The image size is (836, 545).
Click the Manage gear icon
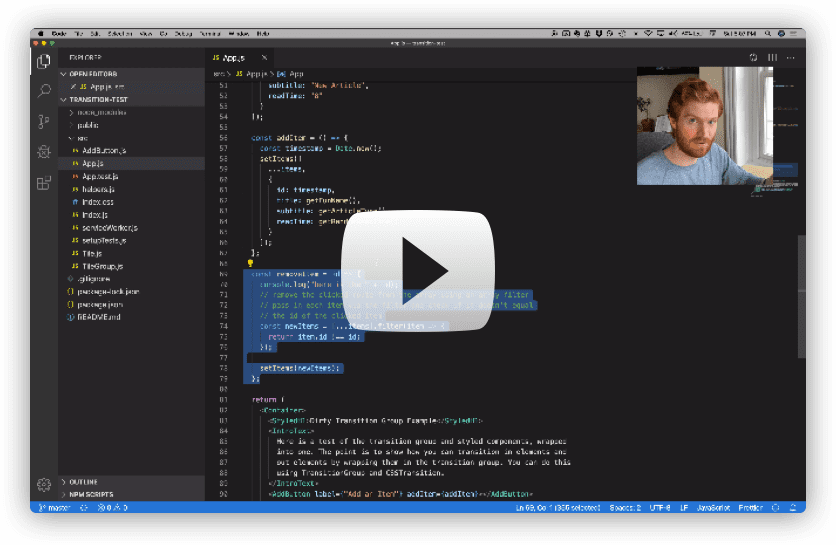click(x=44, y=485)
